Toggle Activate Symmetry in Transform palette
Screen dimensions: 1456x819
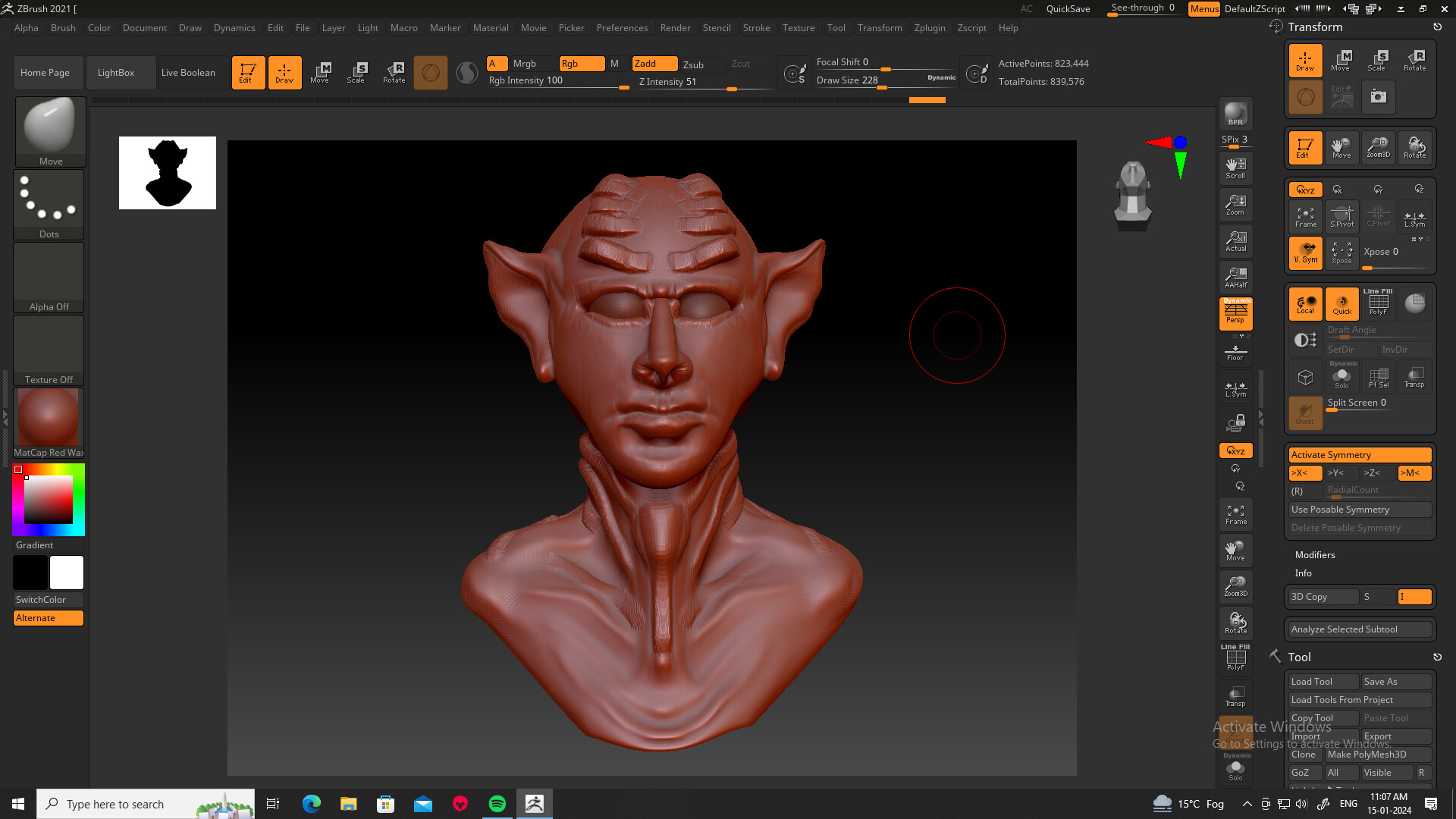[x=1360, y=454]
